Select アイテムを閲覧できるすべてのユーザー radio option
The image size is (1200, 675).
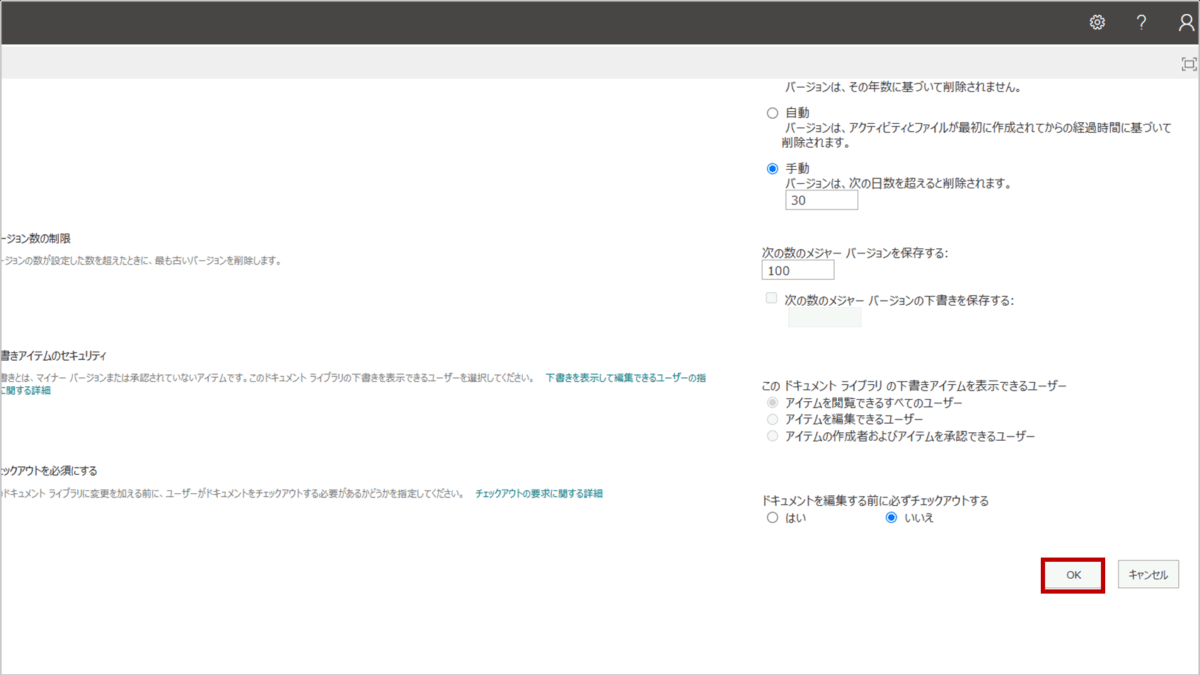(772, 402)
